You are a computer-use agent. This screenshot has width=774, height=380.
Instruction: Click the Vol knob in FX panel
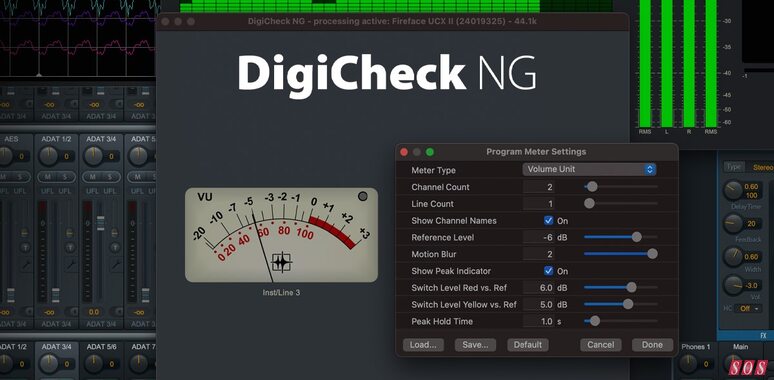pyautogui.click(x=733, y=286)
